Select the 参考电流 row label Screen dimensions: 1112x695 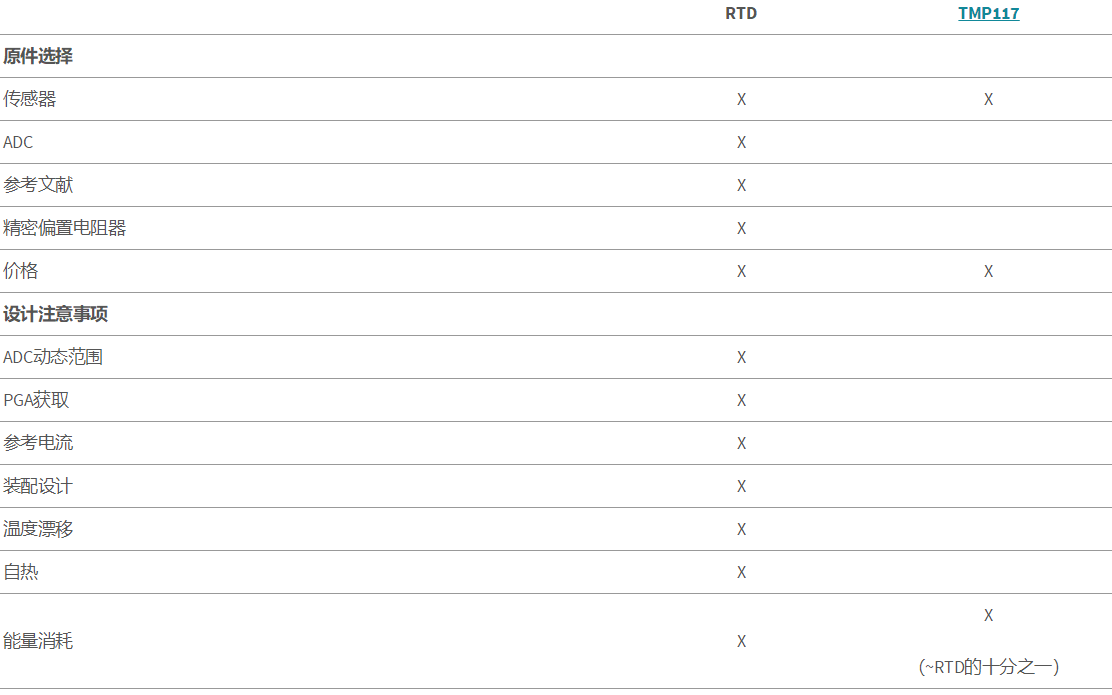(x=38, y=443)
